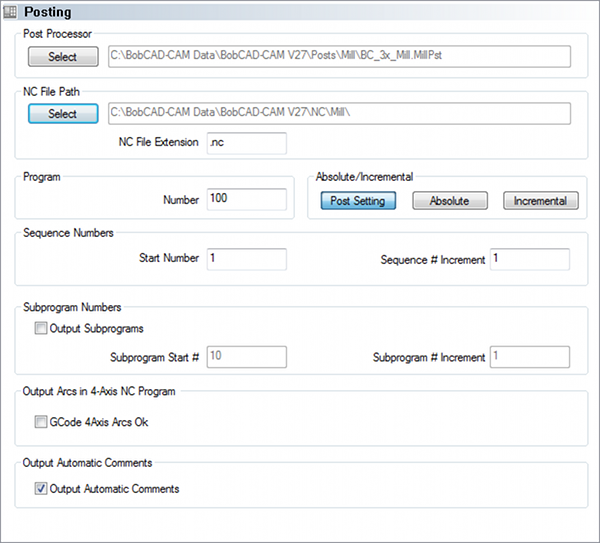Select the Absolute mode button
The image size is (600, 543).
[449, 201]
